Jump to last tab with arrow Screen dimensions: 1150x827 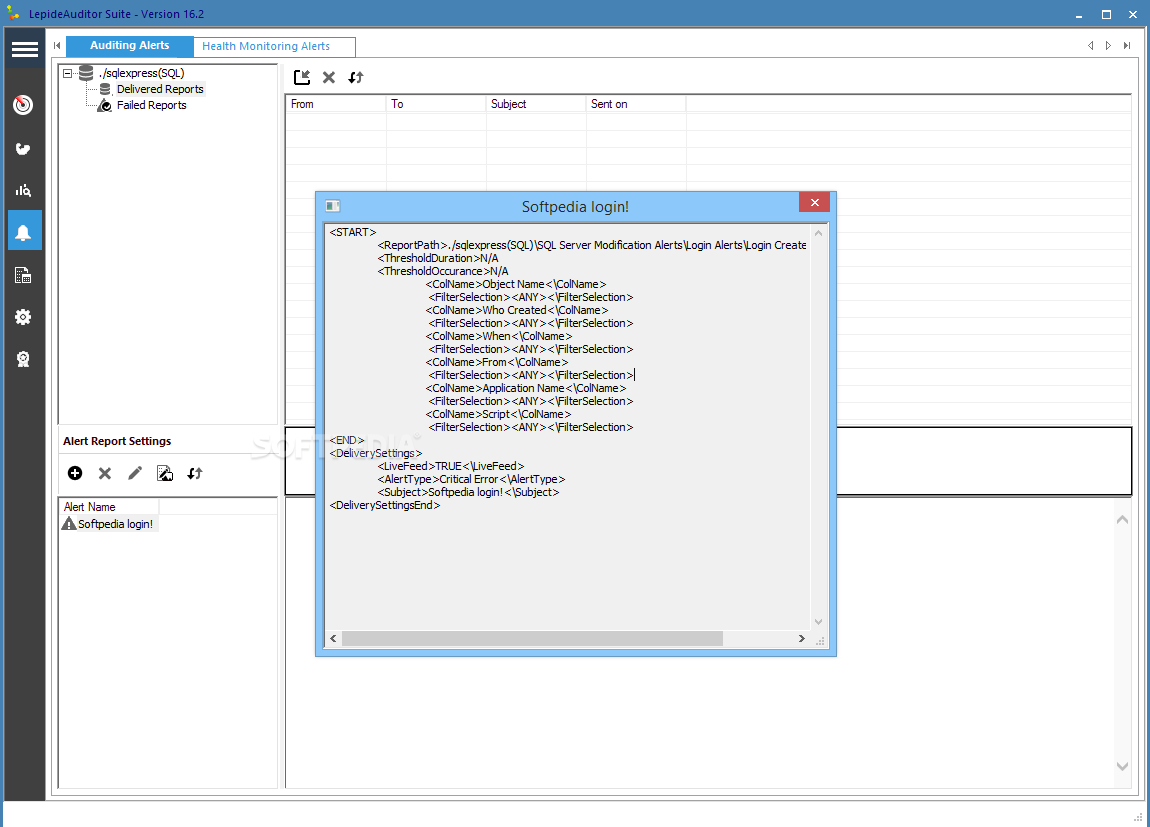pos(1127,45)
